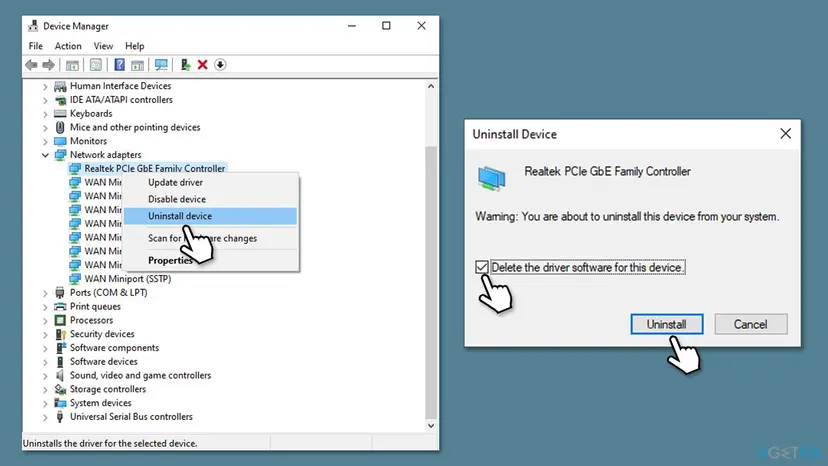Click the download arrow circle toolbar icon
This screenshot has width=828, height=466.
pos(220,65)
